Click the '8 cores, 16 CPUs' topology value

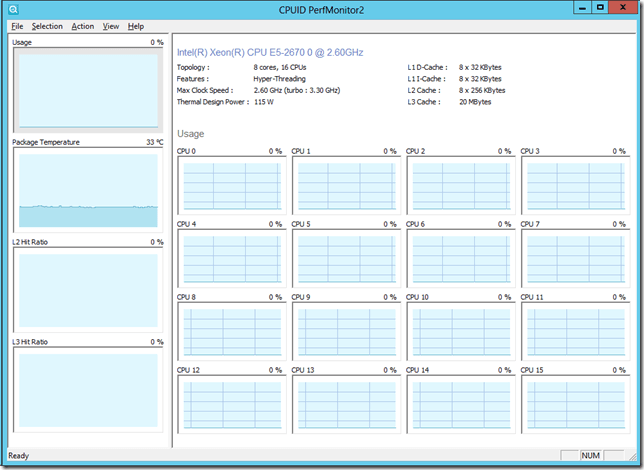coord(280,67)
